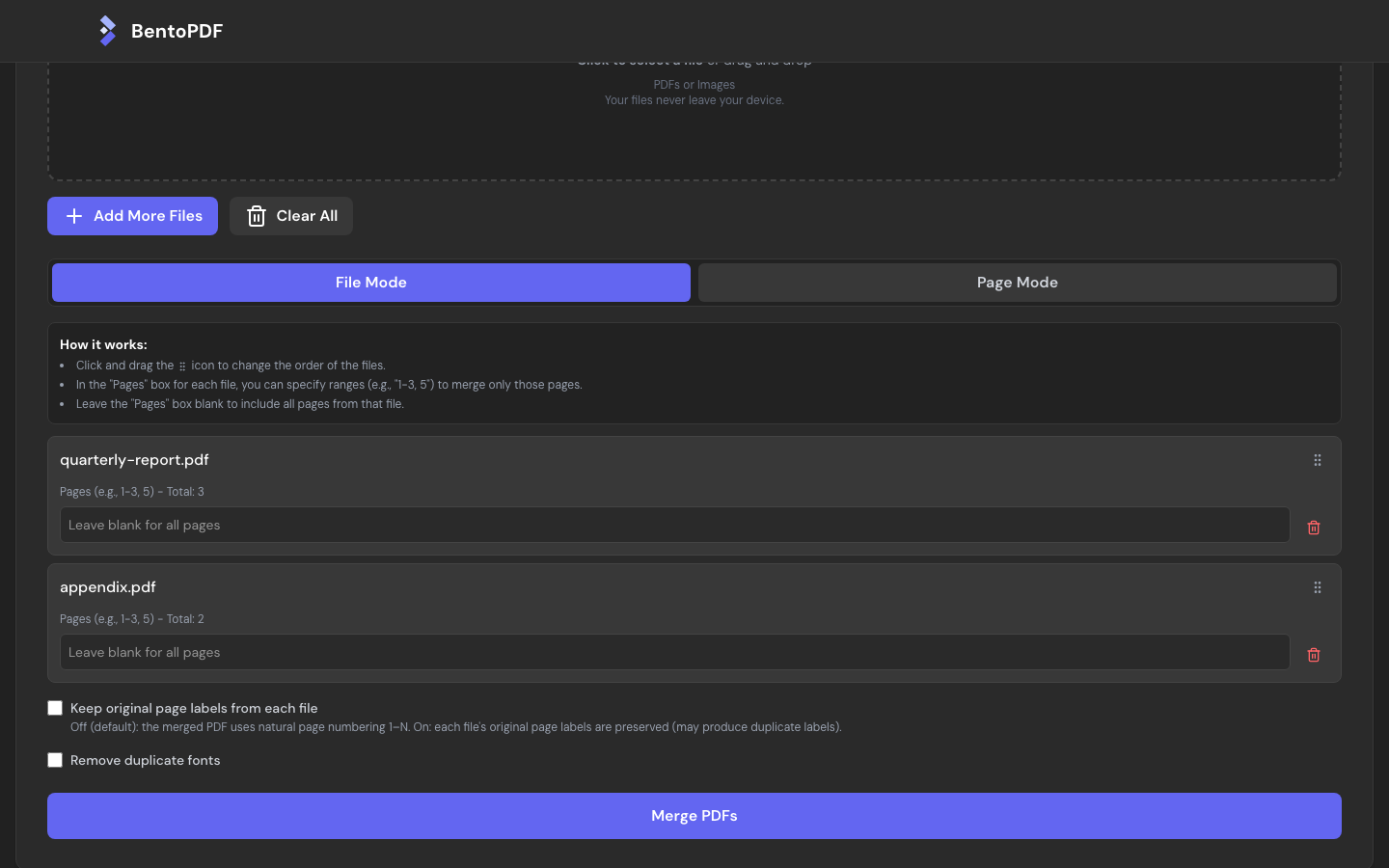Open the BentoPDF home title link
1389x868 pixels.
click(177, 31)
